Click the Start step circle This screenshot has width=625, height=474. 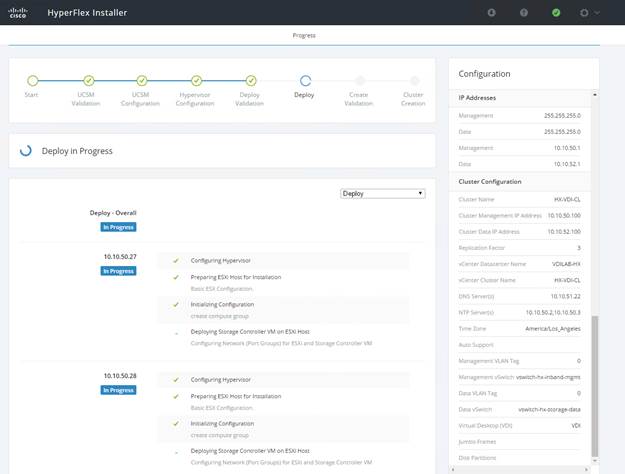[33, 81]
